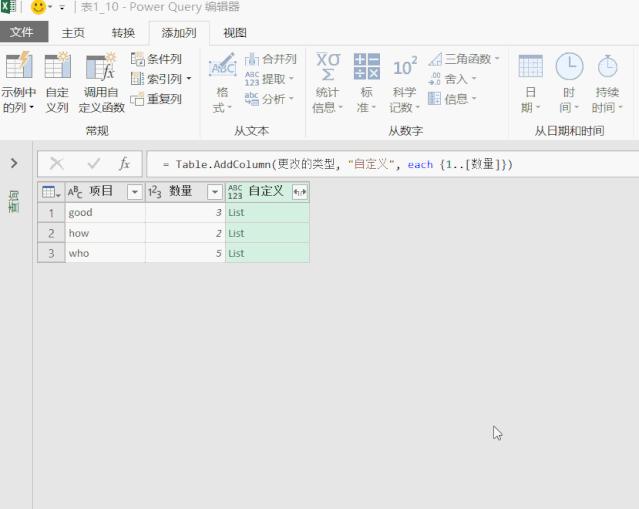Open the 信息 information dropdown

click(x=452, y=99)
